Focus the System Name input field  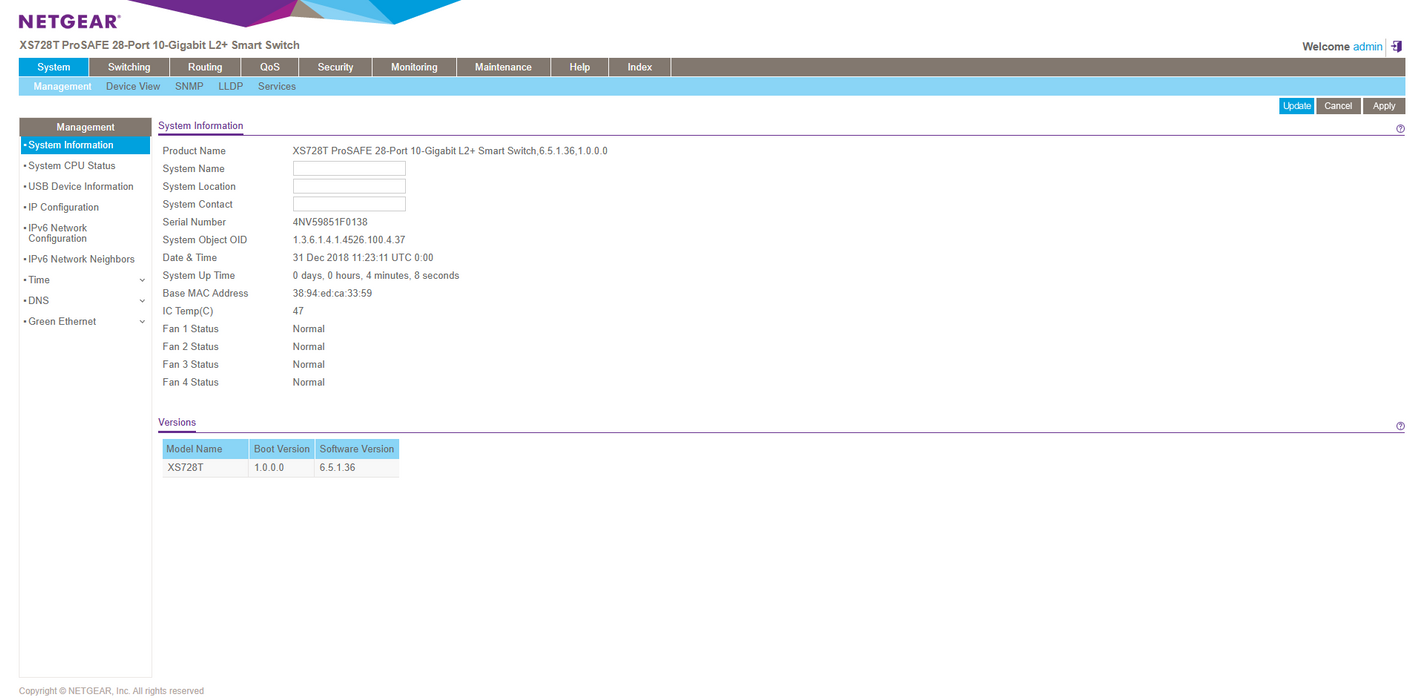click(349, 169)
